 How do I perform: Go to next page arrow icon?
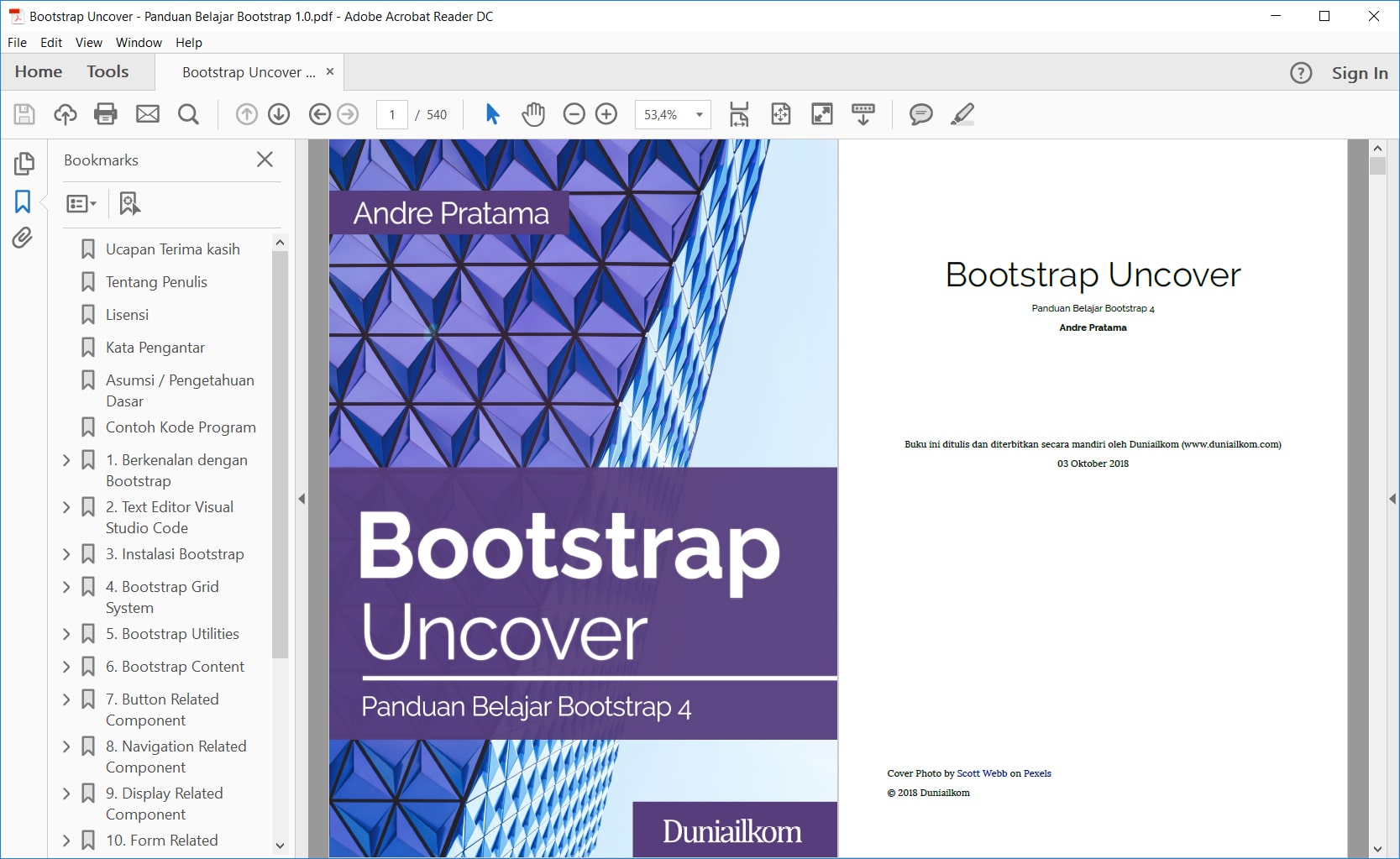click(x=279, y=114)
